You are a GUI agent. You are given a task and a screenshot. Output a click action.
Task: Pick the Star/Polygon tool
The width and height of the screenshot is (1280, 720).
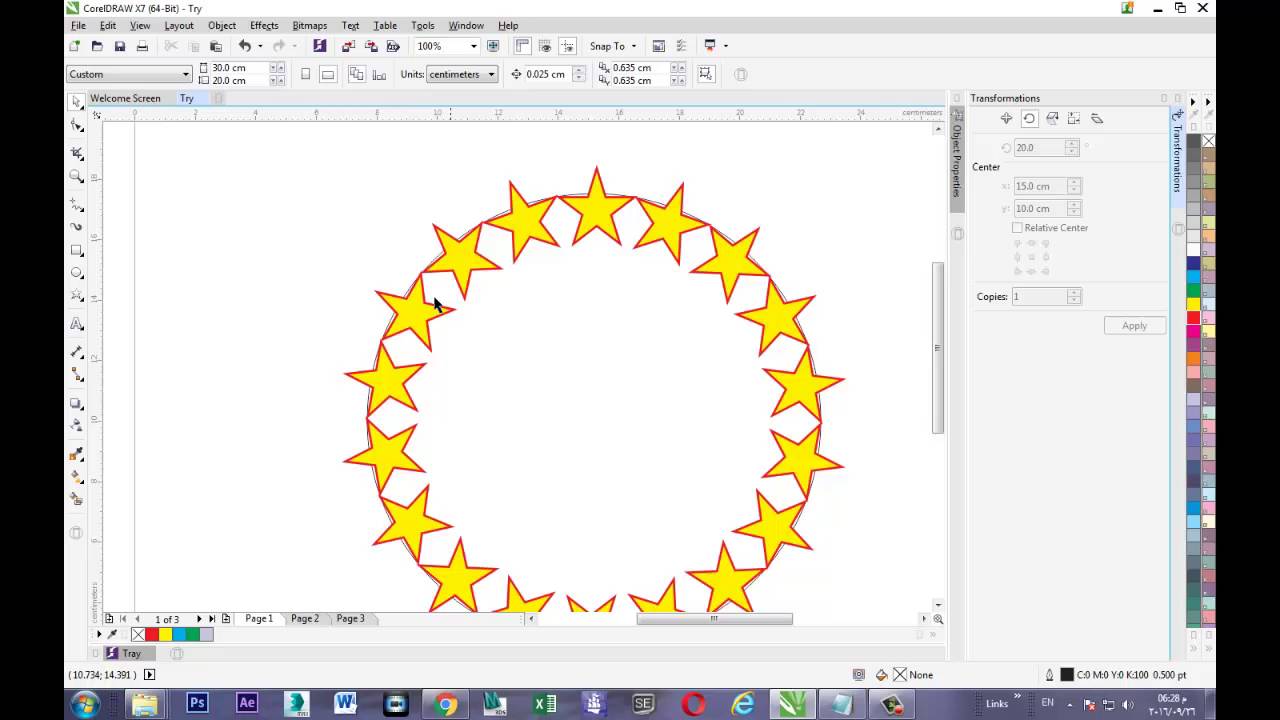pos(77,298)
